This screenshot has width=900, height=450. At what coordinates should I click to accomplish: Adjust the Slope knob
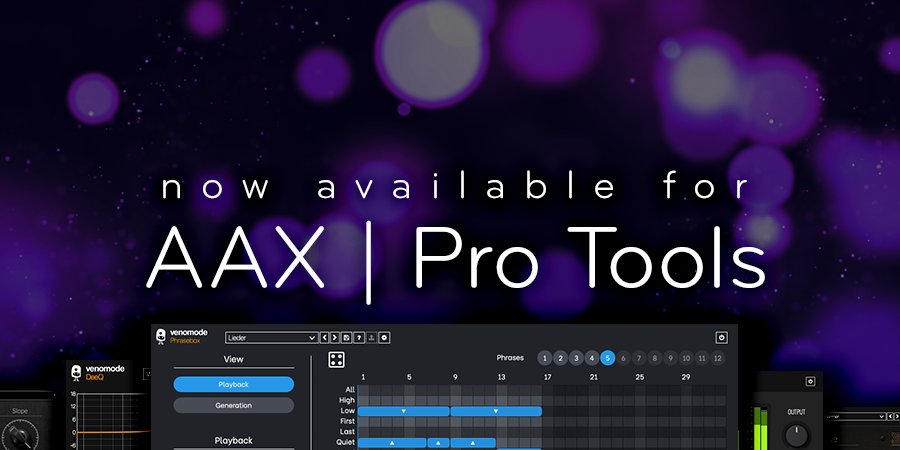pos(22,436)
